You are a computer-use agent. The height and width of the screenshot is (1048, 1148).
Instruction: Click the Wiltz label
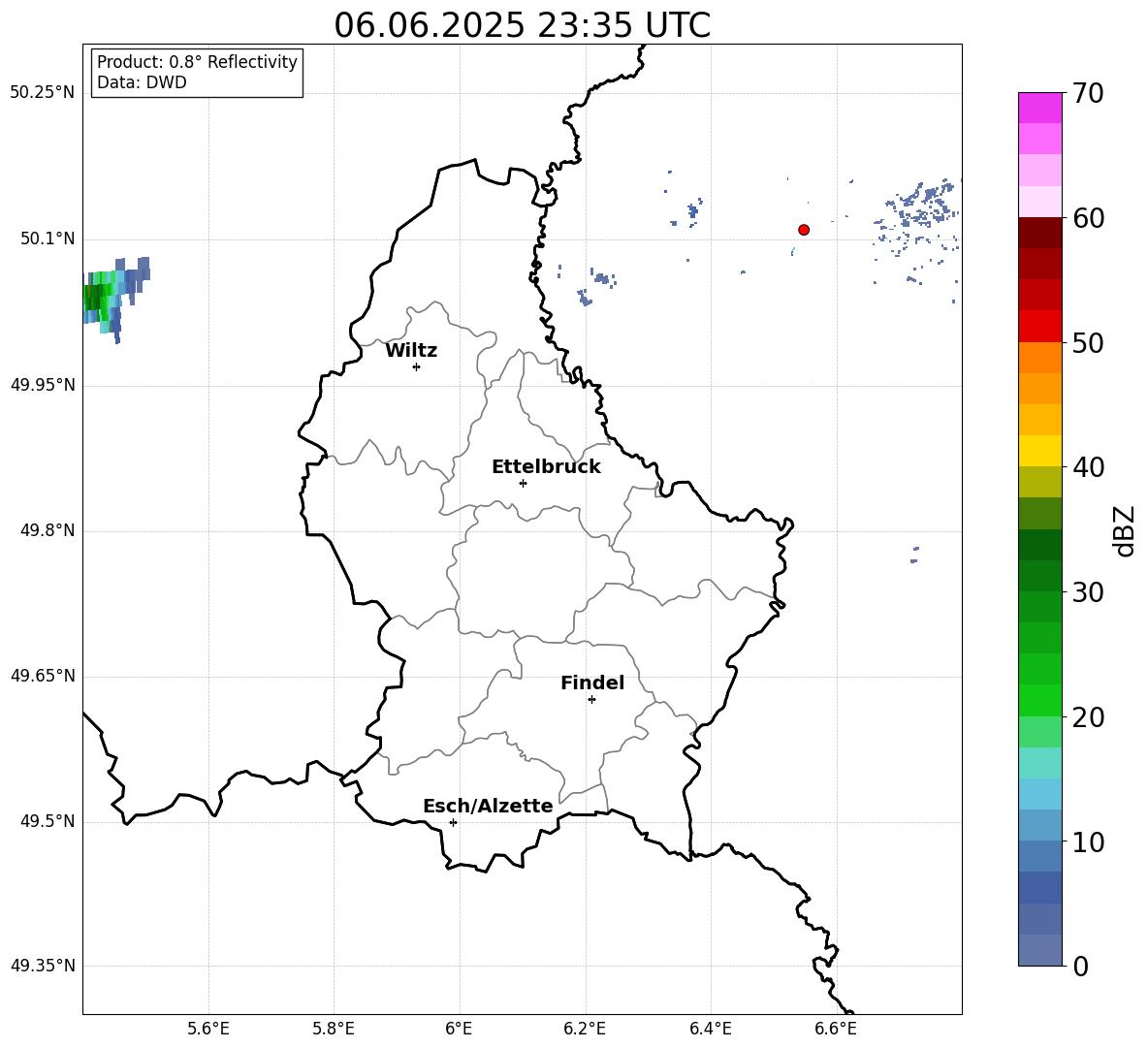pyautogui.click(x=411, y=351)
